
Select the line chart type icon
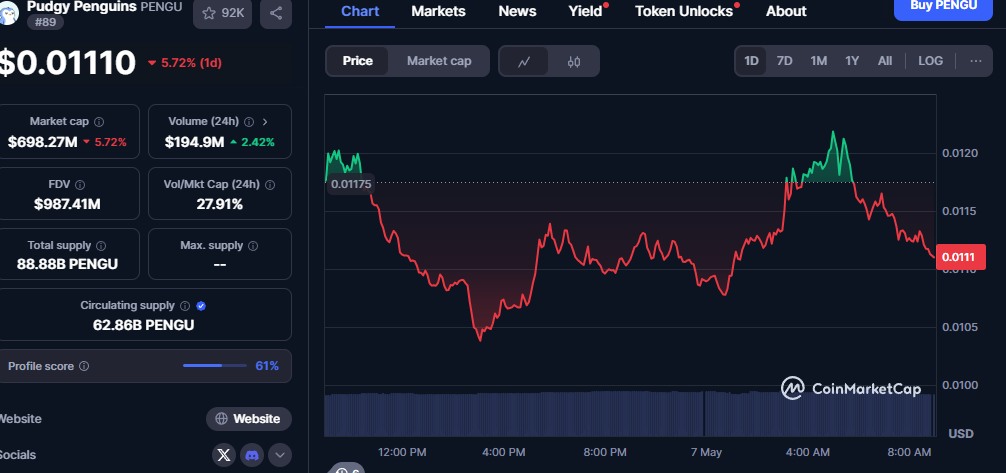click(524, 62)
